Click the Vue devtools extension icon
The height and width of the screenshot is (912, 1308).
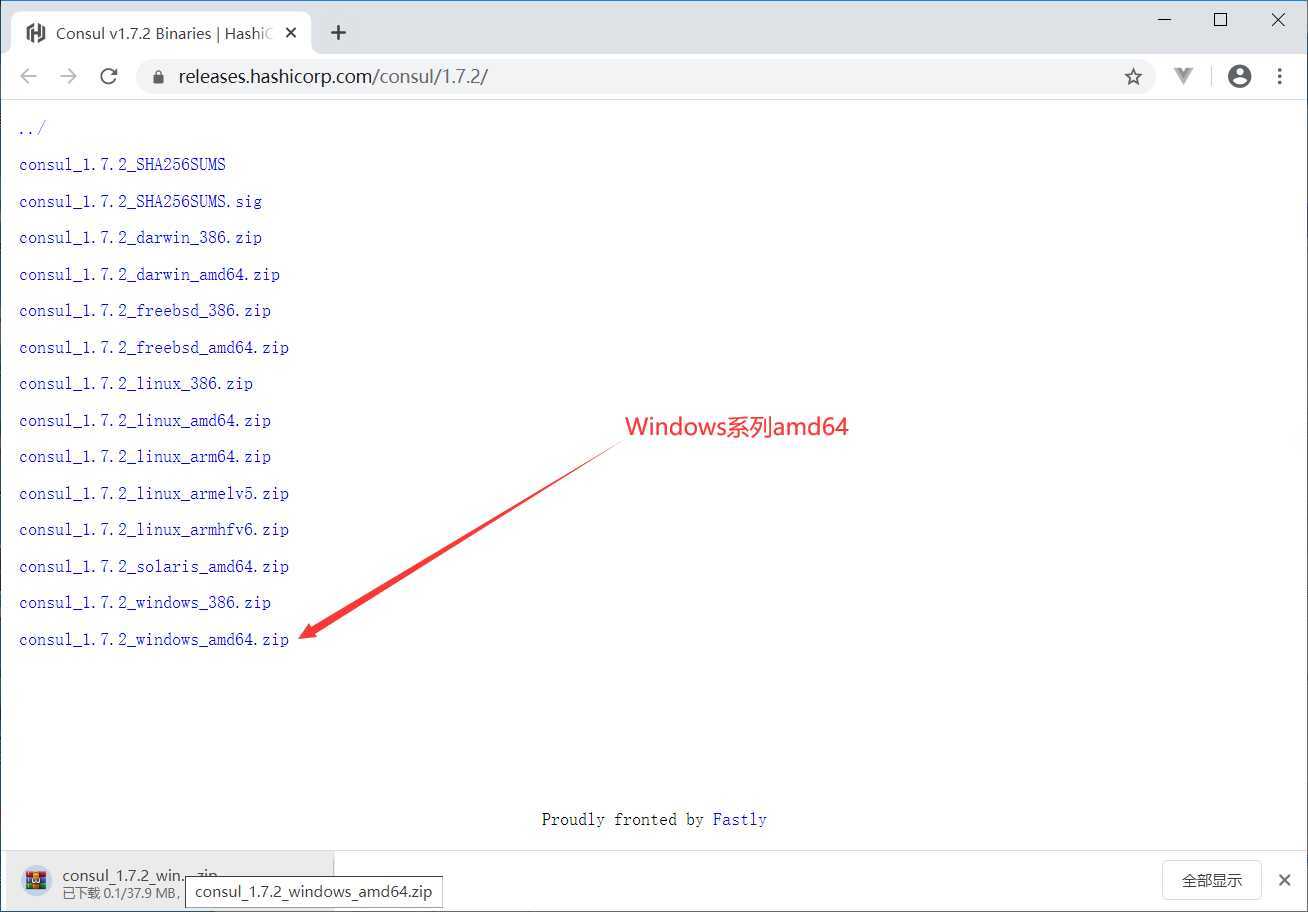(x=1184, y=76)
